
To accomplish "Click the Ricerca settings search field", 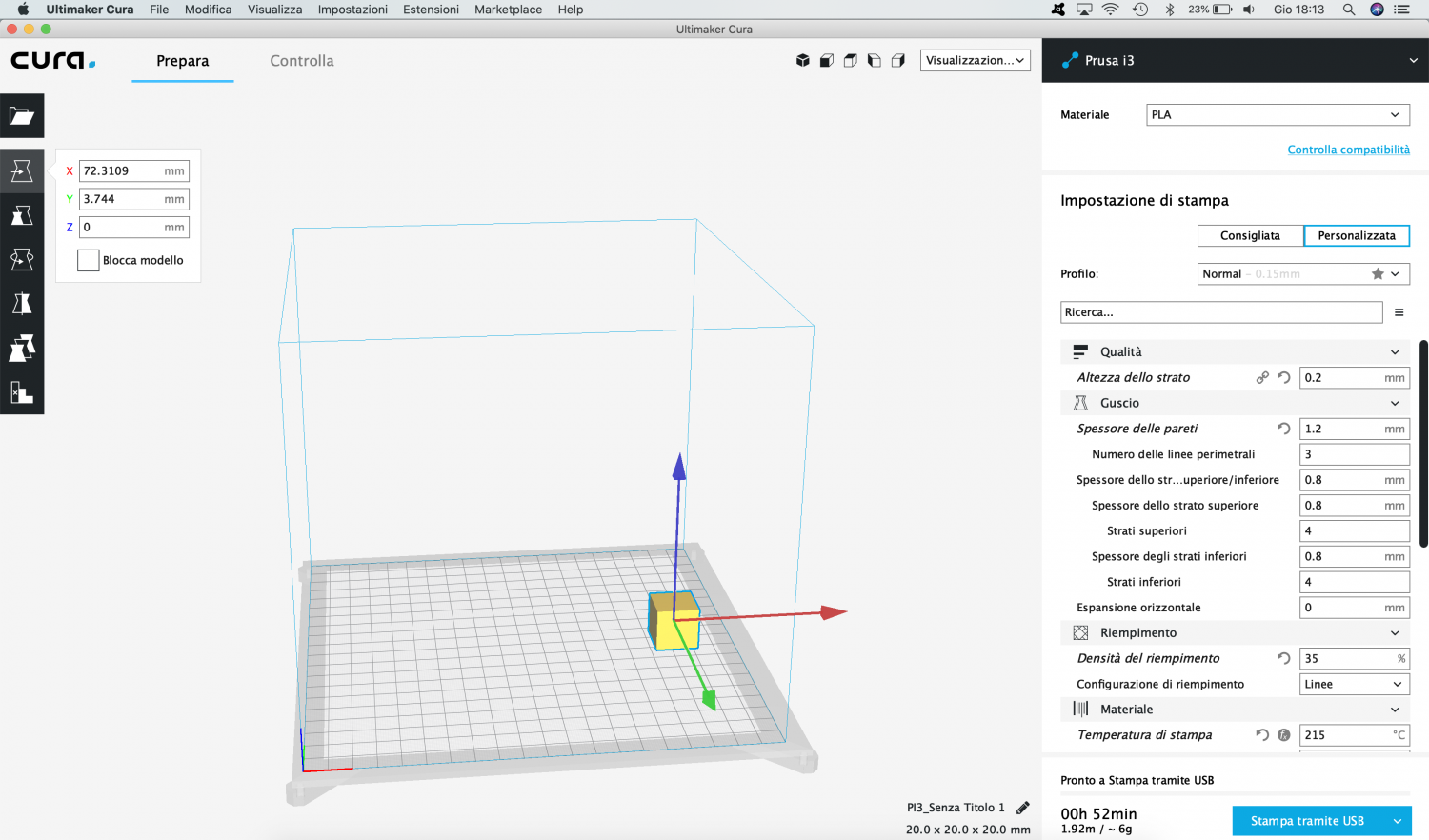I will (1221, 312).
